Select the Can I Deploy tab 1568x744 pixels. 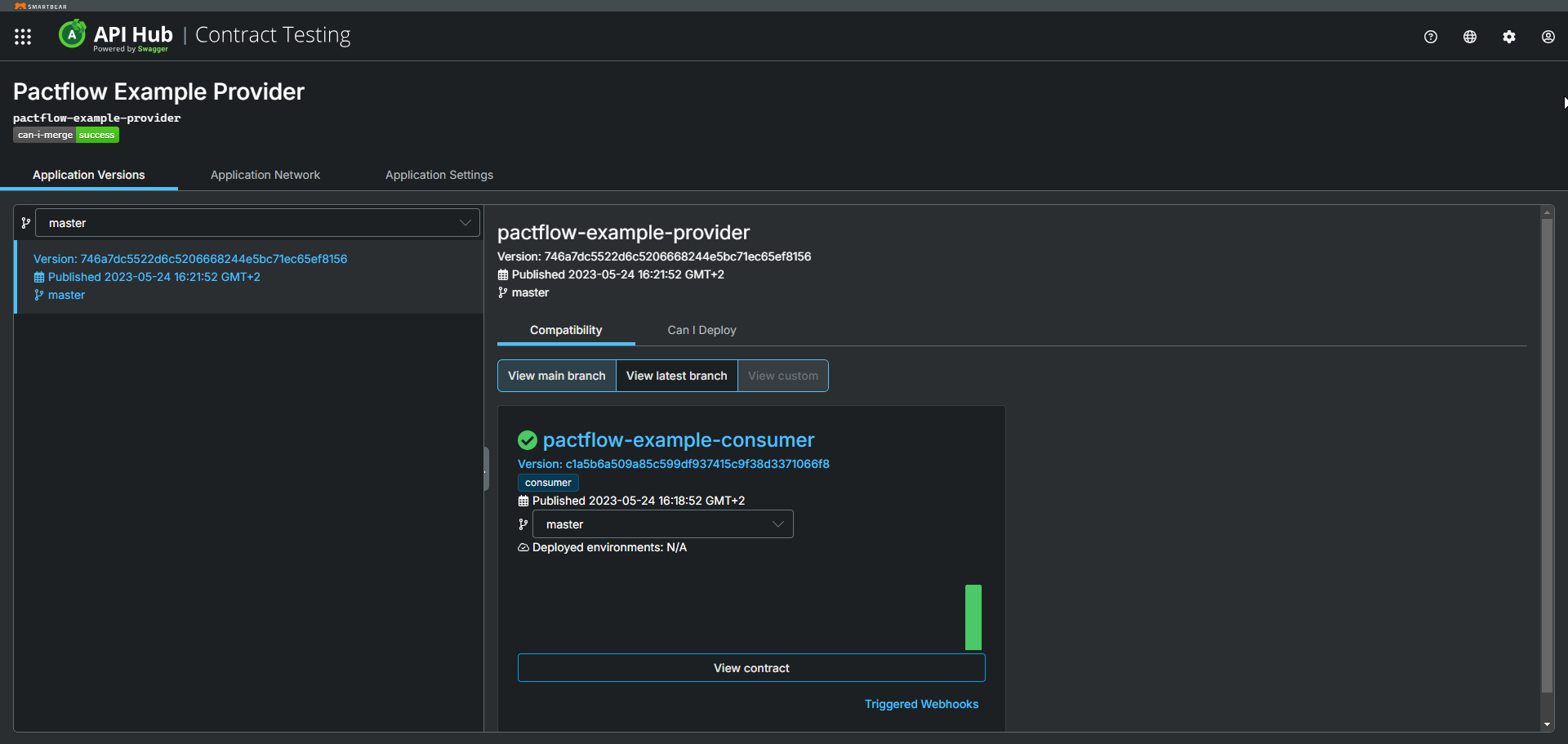[x=702, y=330]
